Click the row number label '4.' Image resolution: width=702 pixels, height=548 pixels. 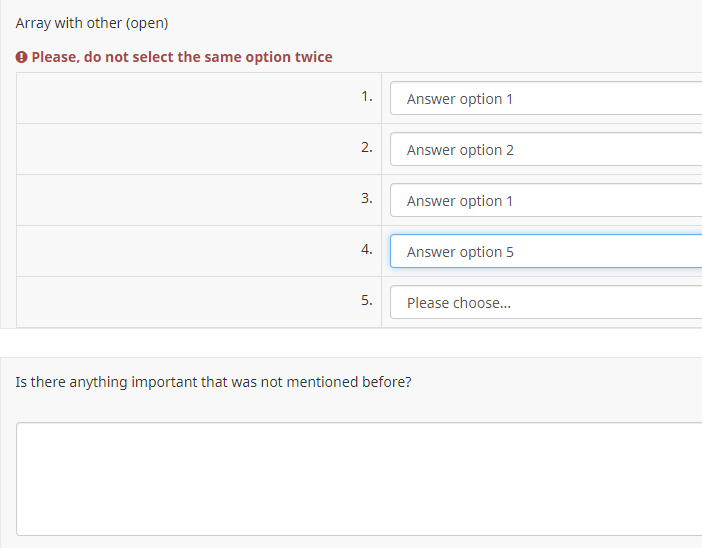[x=366, y=249]
